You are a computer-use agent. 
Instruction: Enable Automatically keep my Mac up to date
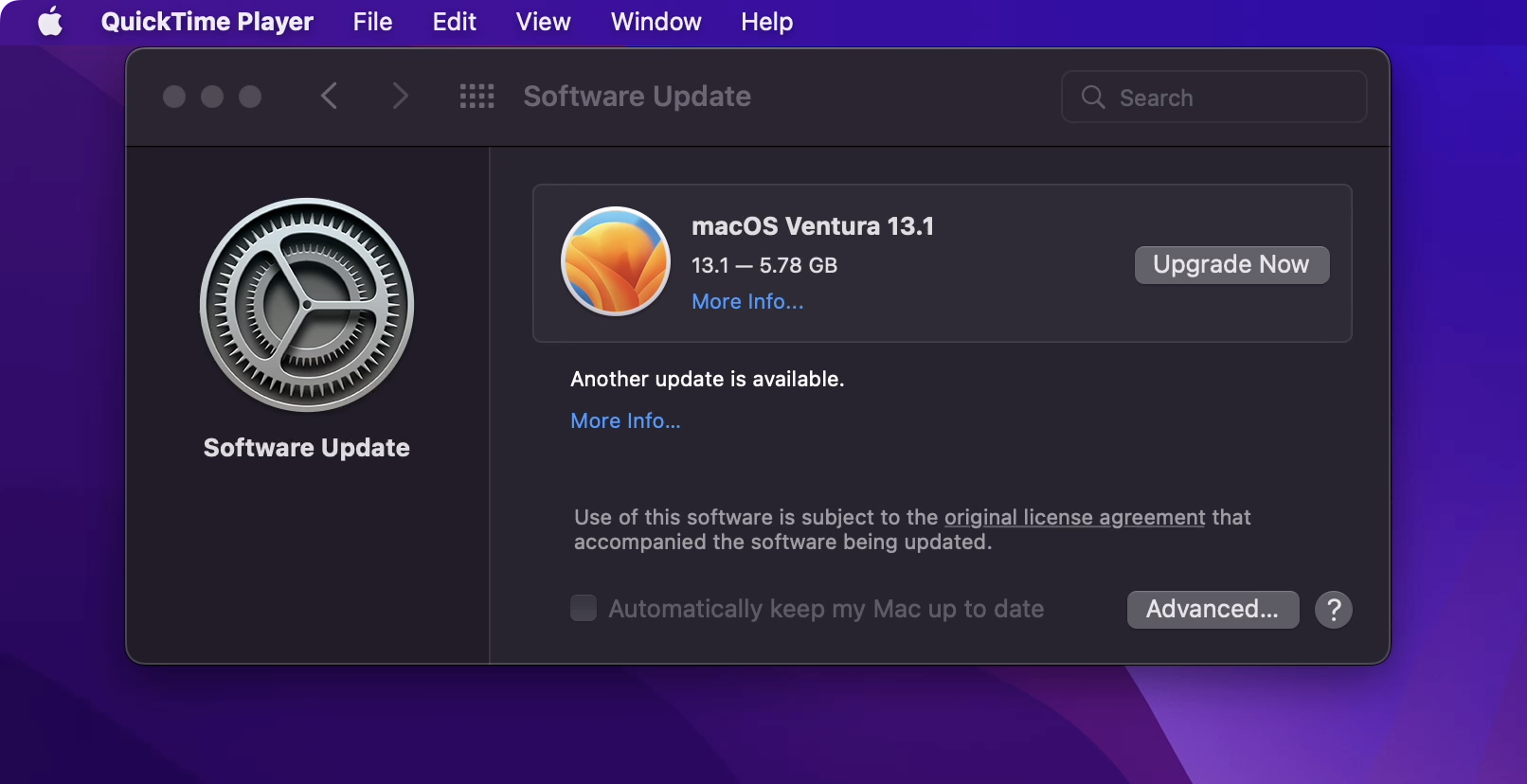tap(584, 608)
